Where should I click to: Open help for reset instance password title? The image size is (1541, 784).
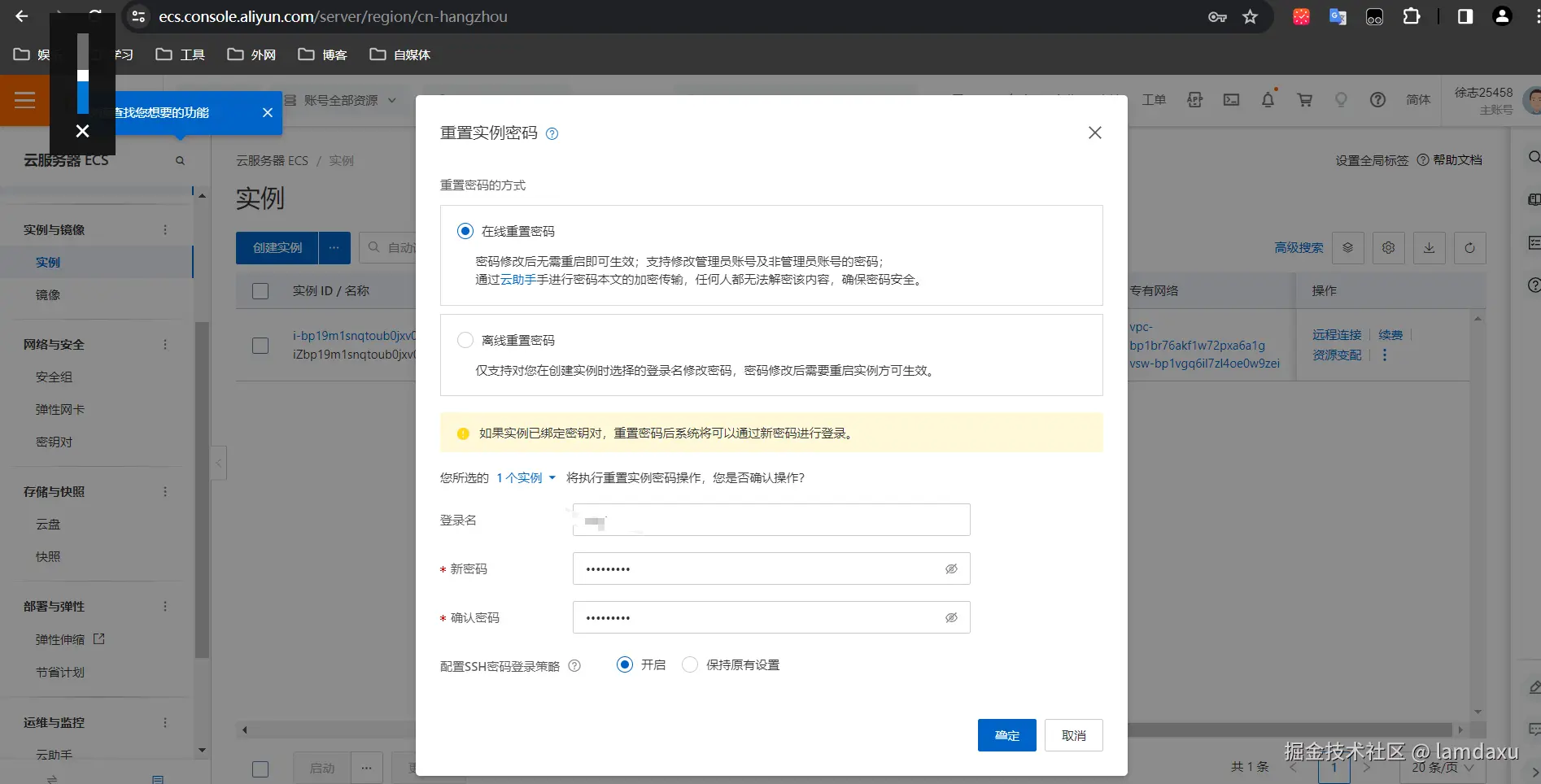click(x=552, y=133)
